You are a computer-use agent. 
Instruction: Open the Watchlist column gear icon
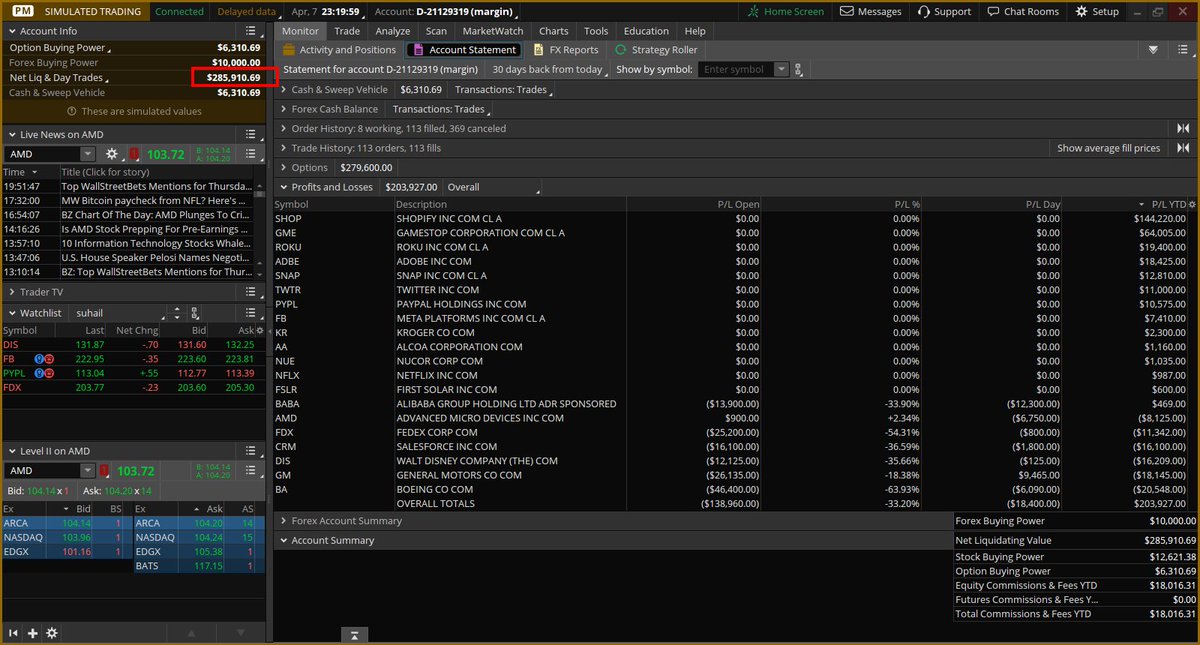pos(260,330)
